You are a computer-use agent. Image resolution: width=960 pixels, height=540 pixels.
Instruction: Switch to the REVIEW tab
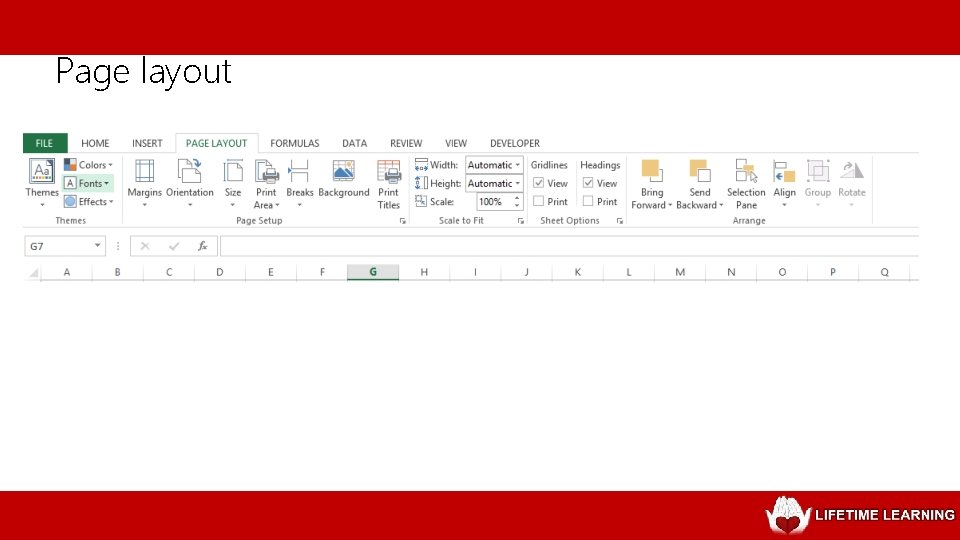(x=406, y=143)
